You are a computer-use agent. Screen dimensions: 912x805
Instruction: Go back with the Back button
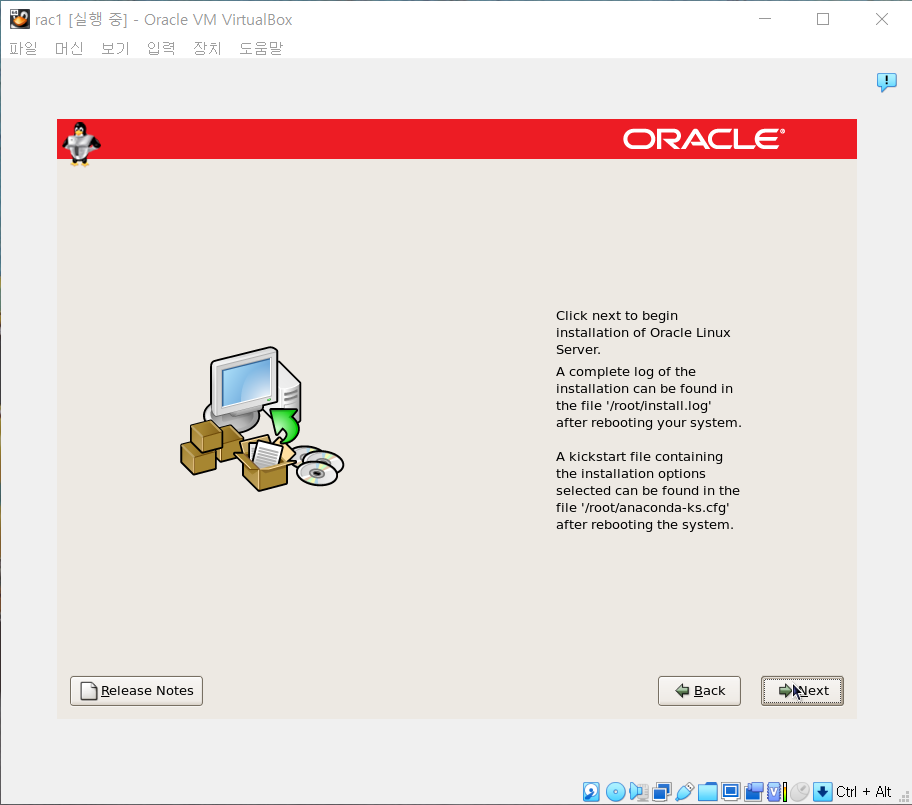pos(699,690)
